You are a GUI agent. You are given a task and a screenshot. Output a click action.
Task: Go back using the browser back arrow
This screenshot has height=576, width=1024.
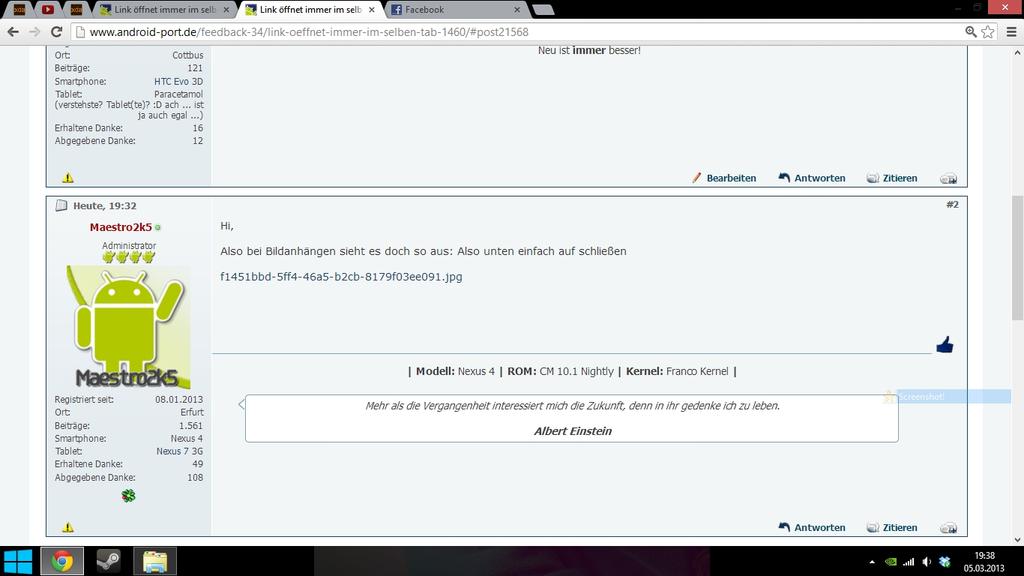click(x=13, y=32)
